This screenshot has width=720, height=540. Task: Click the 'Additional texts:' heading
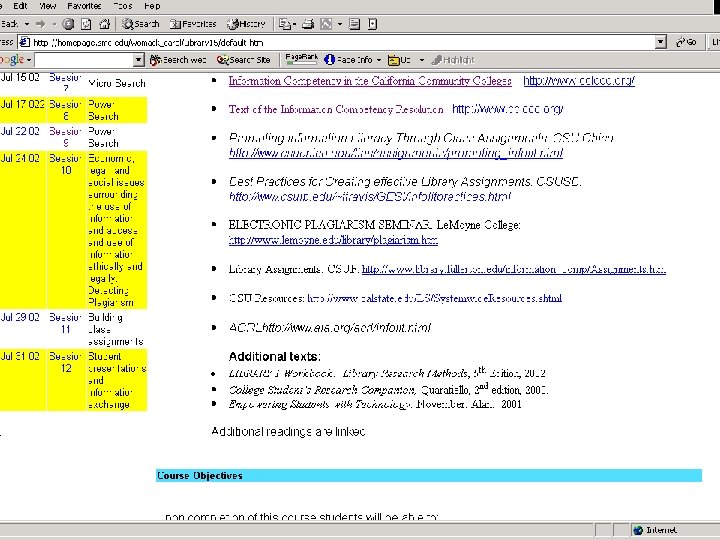click(275, 357)
